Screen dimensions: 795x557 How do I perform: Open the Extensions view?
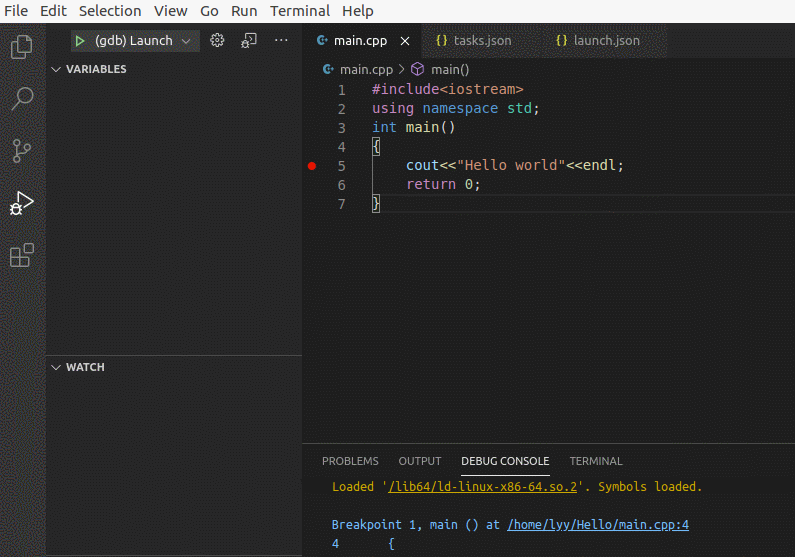22,255
